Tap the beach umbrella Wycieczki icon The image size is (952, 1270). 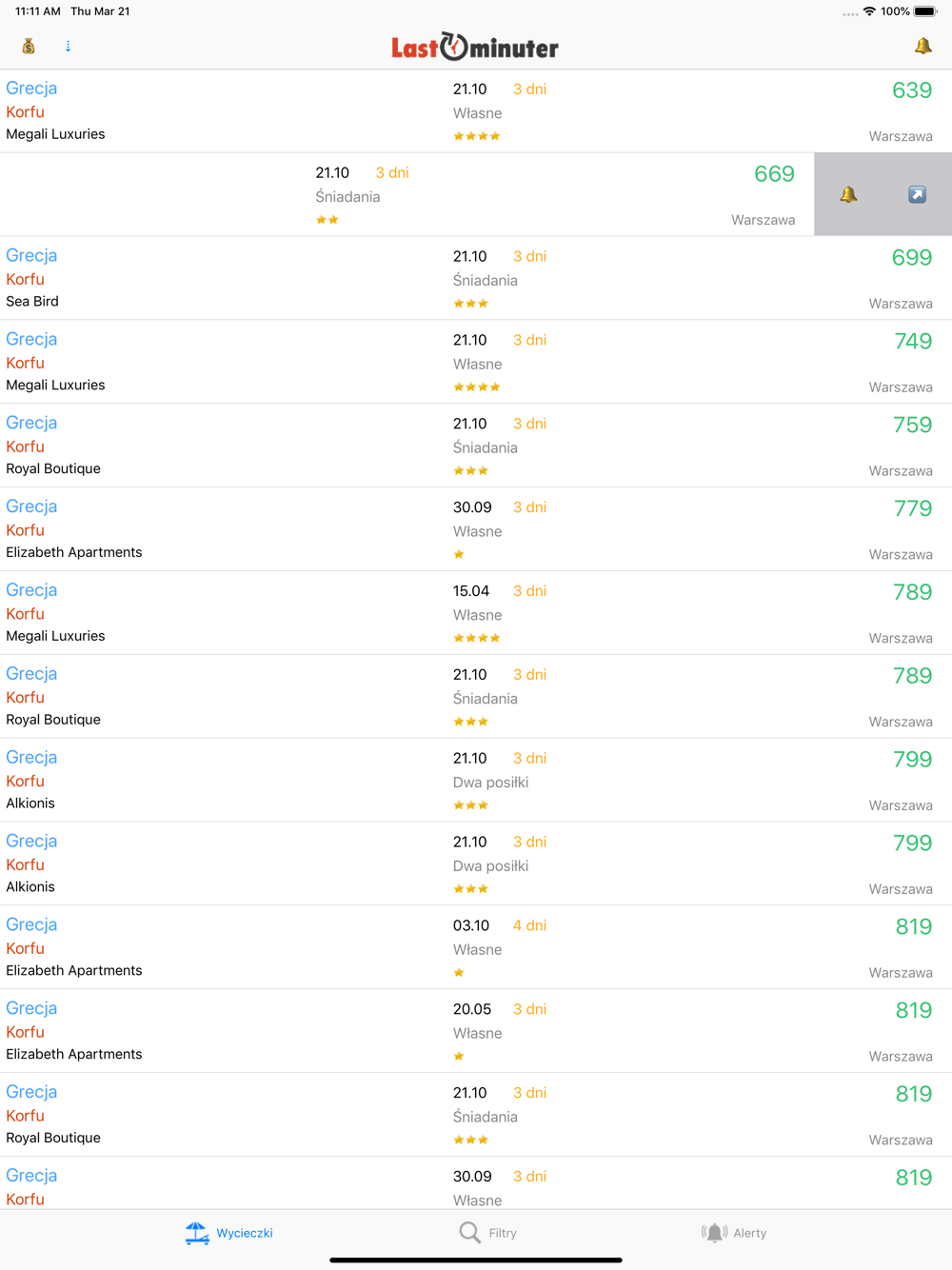click(197, 1233)
